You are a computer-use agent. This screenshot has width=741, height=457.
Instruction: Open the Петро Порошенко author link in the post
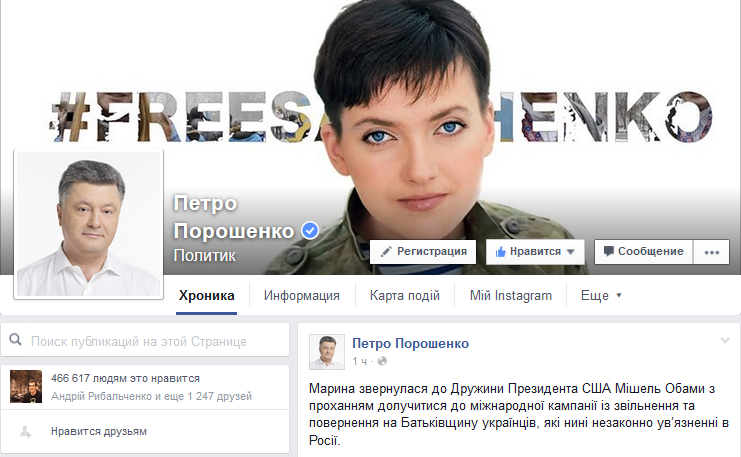tap(411, 344)
